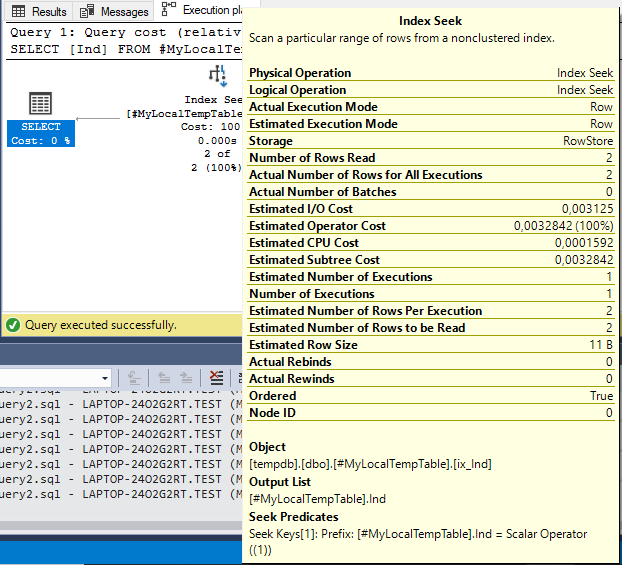The height and width of the screenshot is (565, 622).
Task: Select the blue SELECT Cost 0 % node label
Action: click(41, 133)
